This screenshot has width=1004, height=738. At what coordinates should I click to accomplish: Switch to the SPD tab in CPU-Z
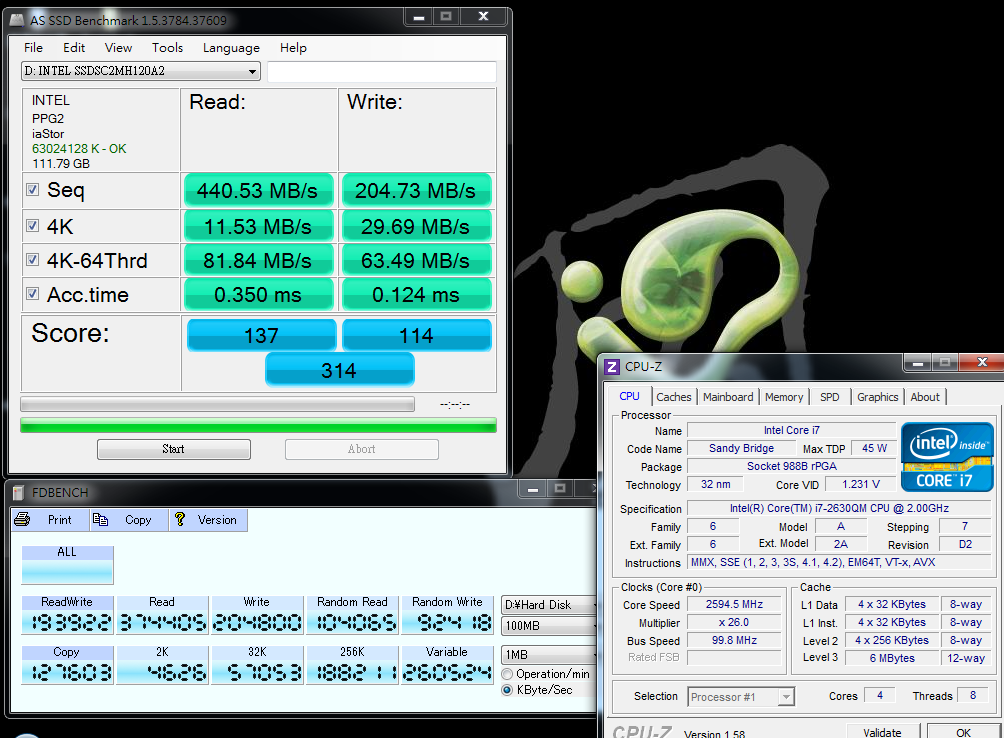coord(829,397)
